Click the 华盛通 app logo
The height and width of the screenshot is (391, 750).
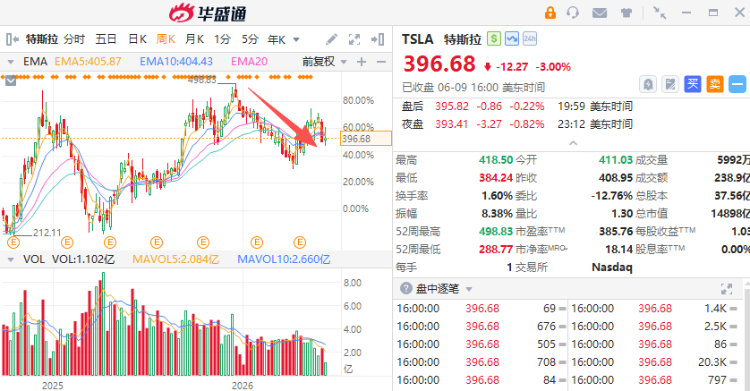[208, 13]
